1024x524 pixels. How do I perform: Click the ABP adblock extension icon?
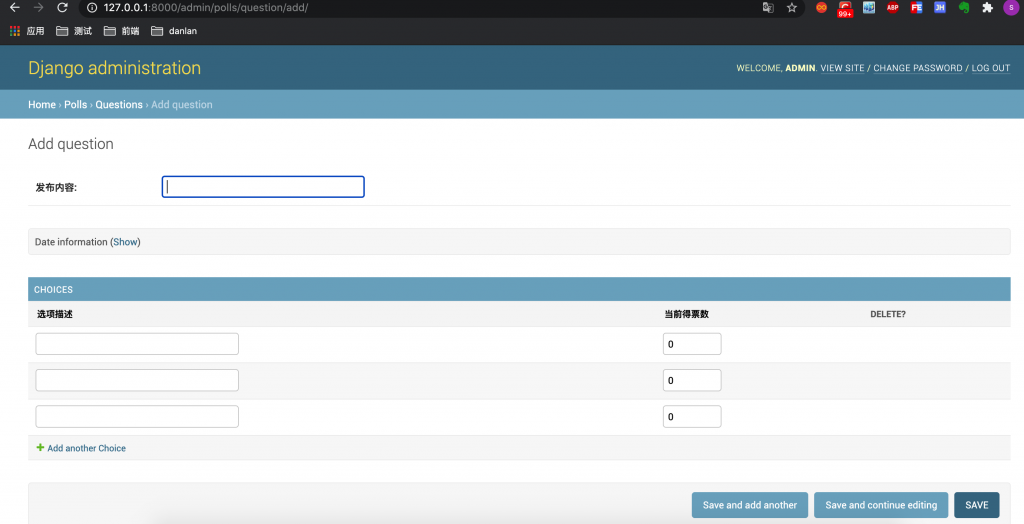click(892, 7)
